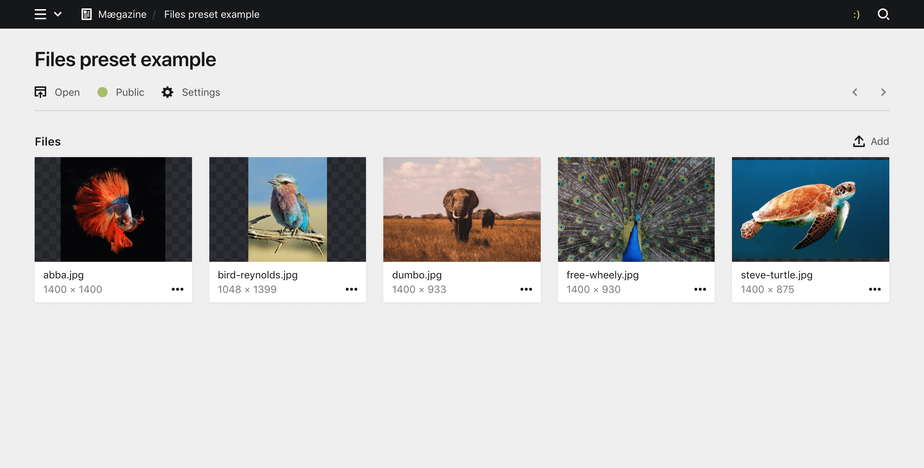
Task: Open the elephant image thumbnail
Action: [461, 209]
